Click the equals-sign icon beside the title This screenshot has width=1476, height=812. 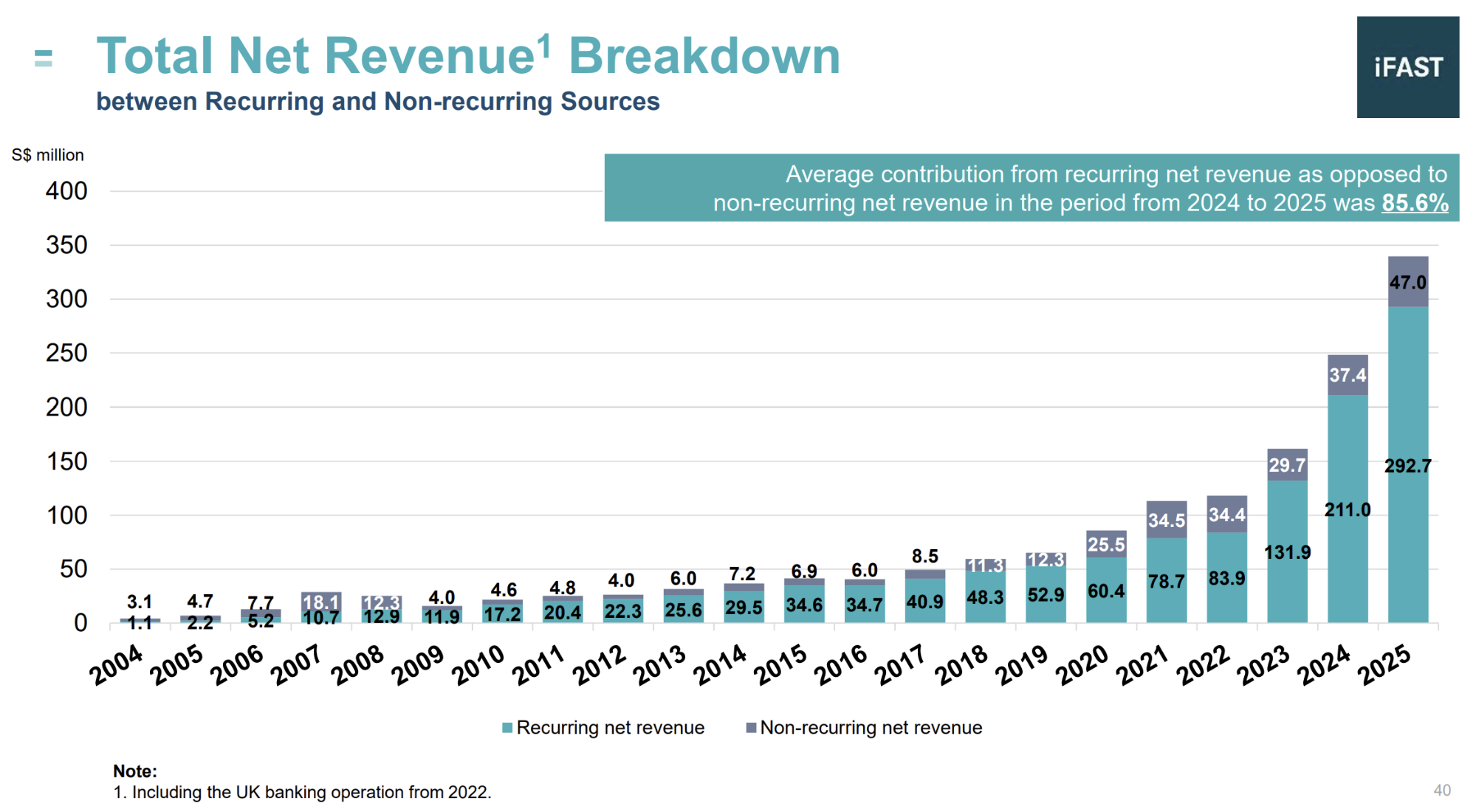point(44,58)
